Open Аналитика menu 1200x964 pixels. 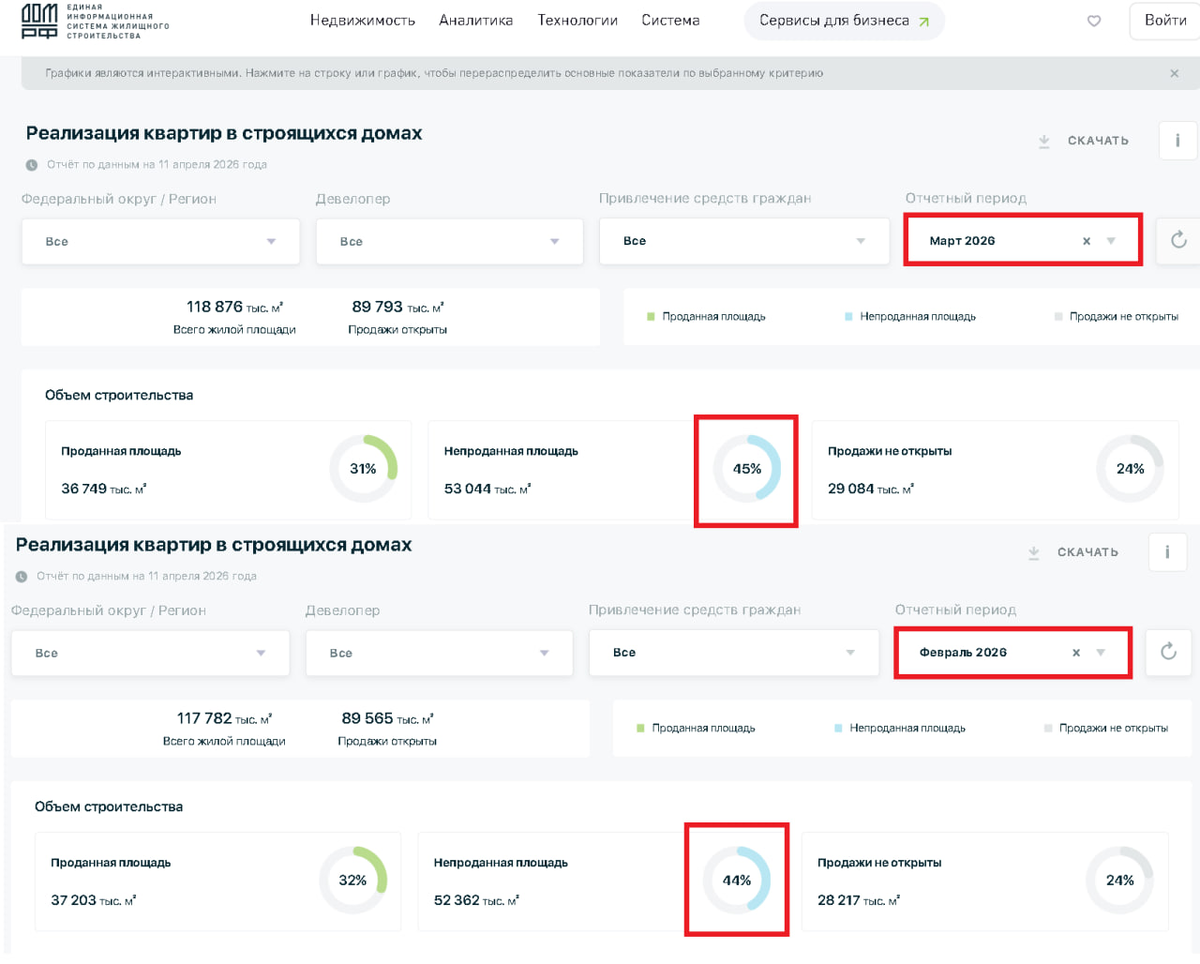pyautogui.click(x=476, y=20)
